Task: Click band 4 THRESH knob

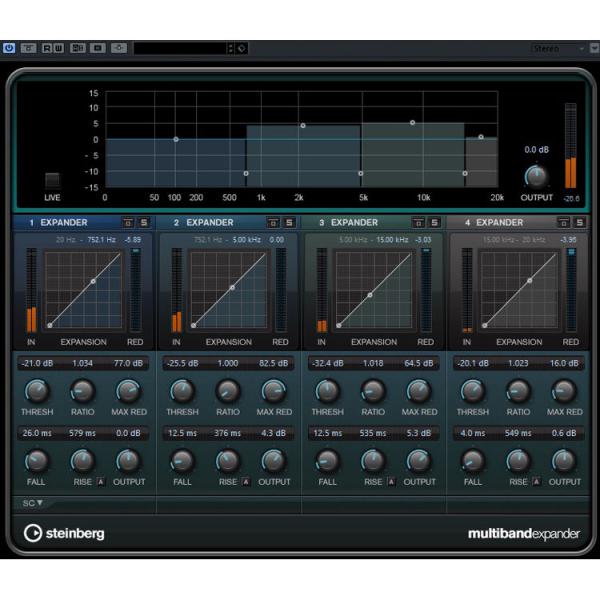Action: (x=473, y=391)
